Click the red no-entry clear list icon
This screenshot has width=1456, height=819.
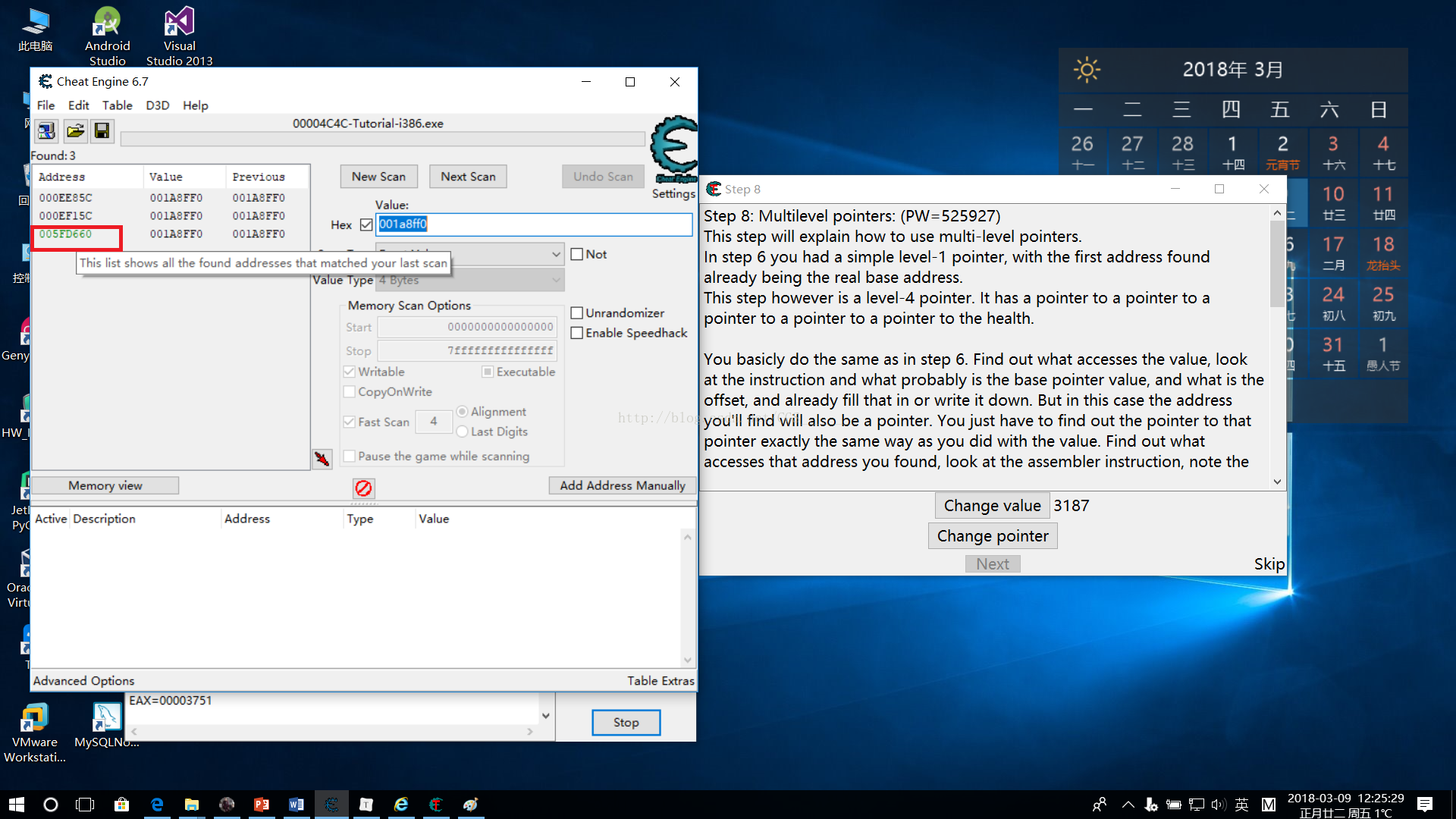click(x=363, y=488)
